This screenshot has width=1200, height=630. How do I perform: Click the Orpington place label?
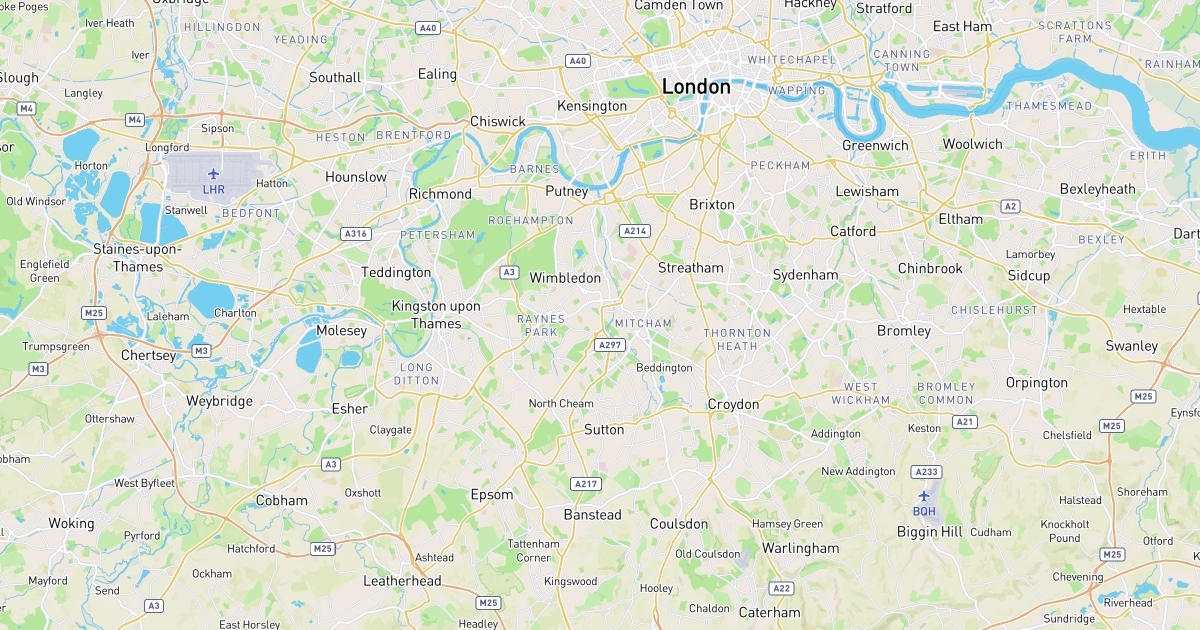point(1037,382)
